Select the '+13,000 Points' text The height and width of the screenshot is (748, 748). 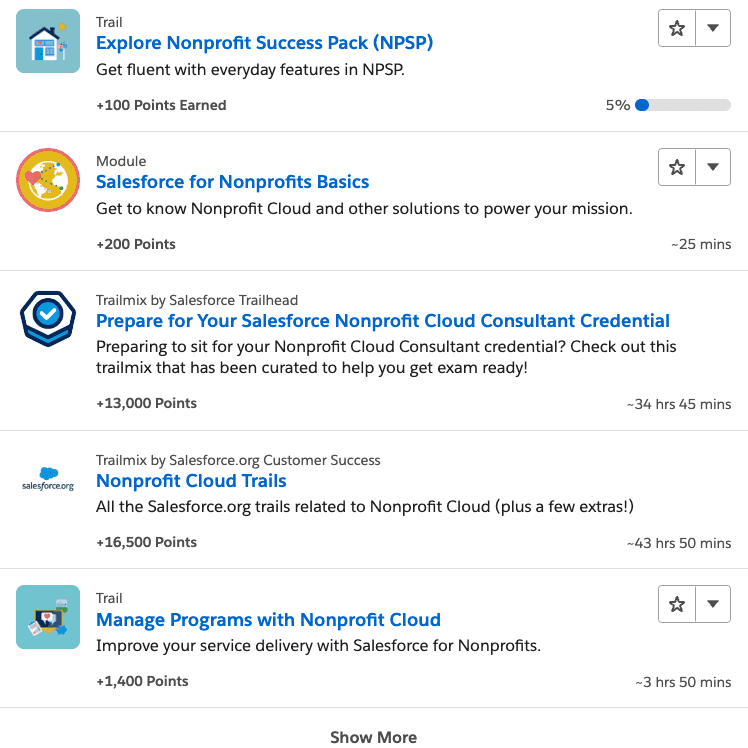[x=146, y=404]
